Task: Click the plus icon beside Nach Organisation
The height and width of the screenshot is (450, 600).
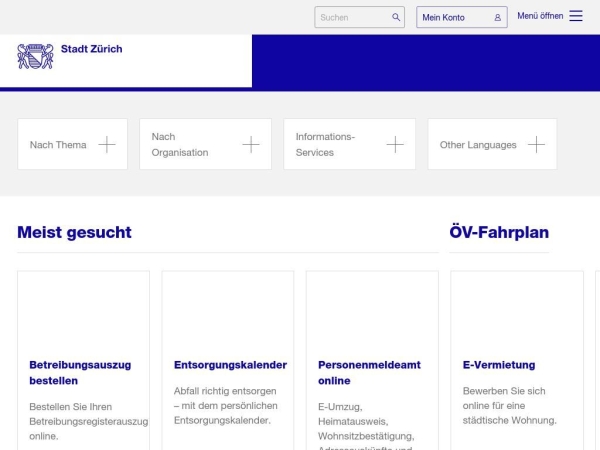Action: click(251, 145)
